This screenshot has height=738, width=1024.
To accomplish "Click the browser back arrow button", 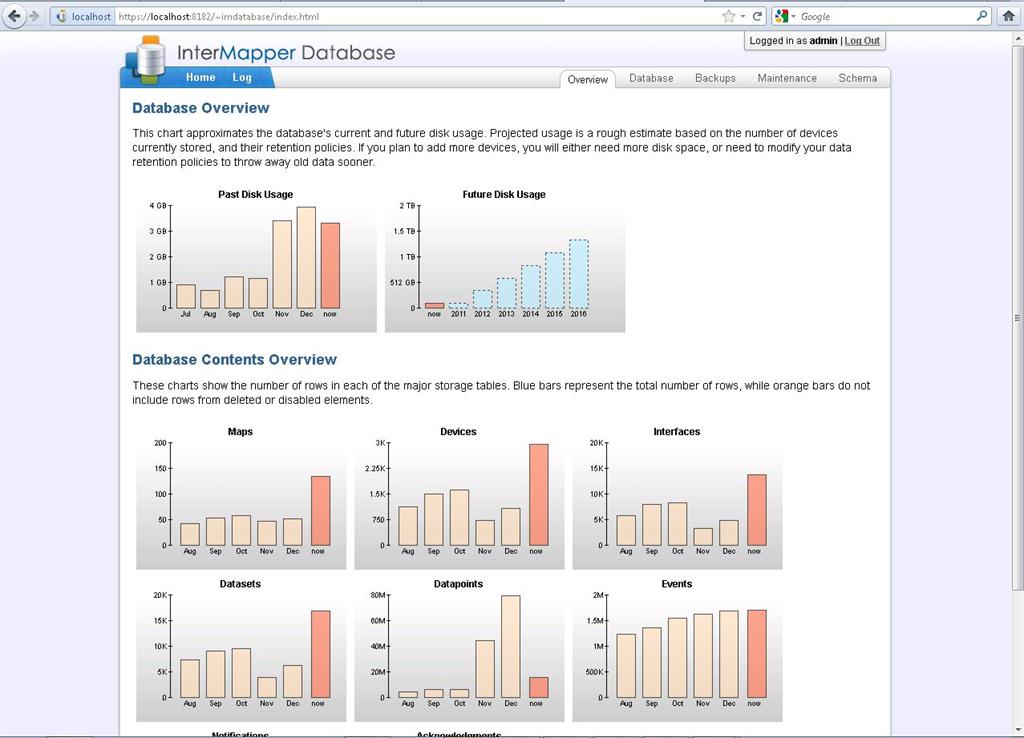I will pyautogui.click(x=14, y=16).
